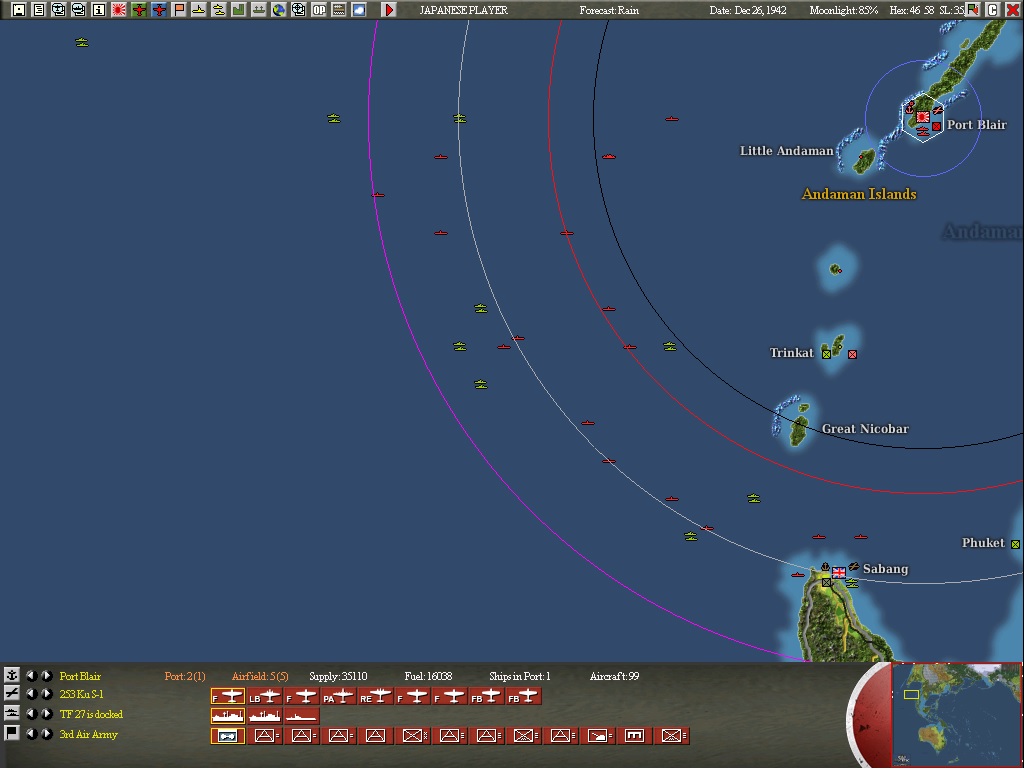The height and width of the screenshot is (770, 1027).
Task: Select the PA patrol air unit icon
Action: [338, 697]
